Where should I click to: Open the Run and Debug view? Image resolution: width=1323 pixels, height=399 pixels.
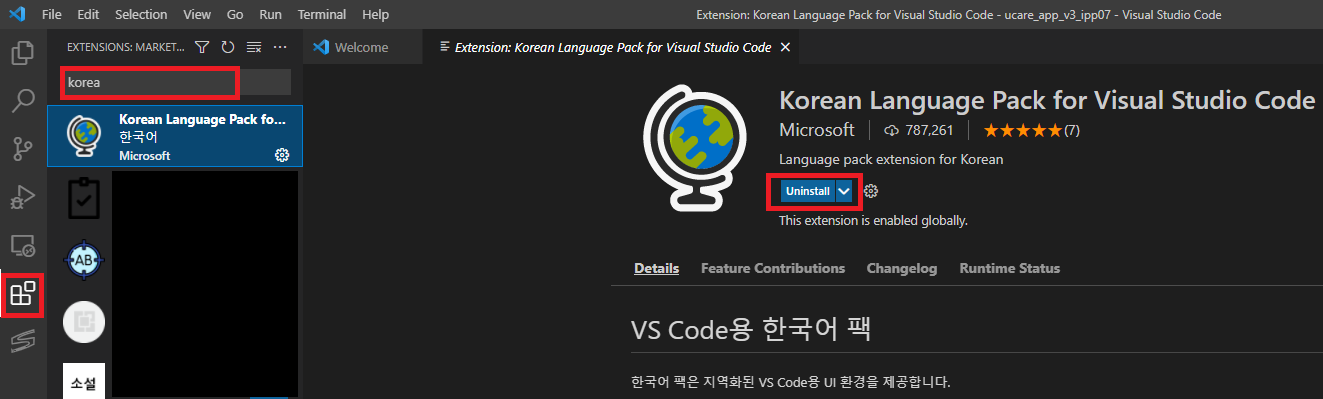23,197
